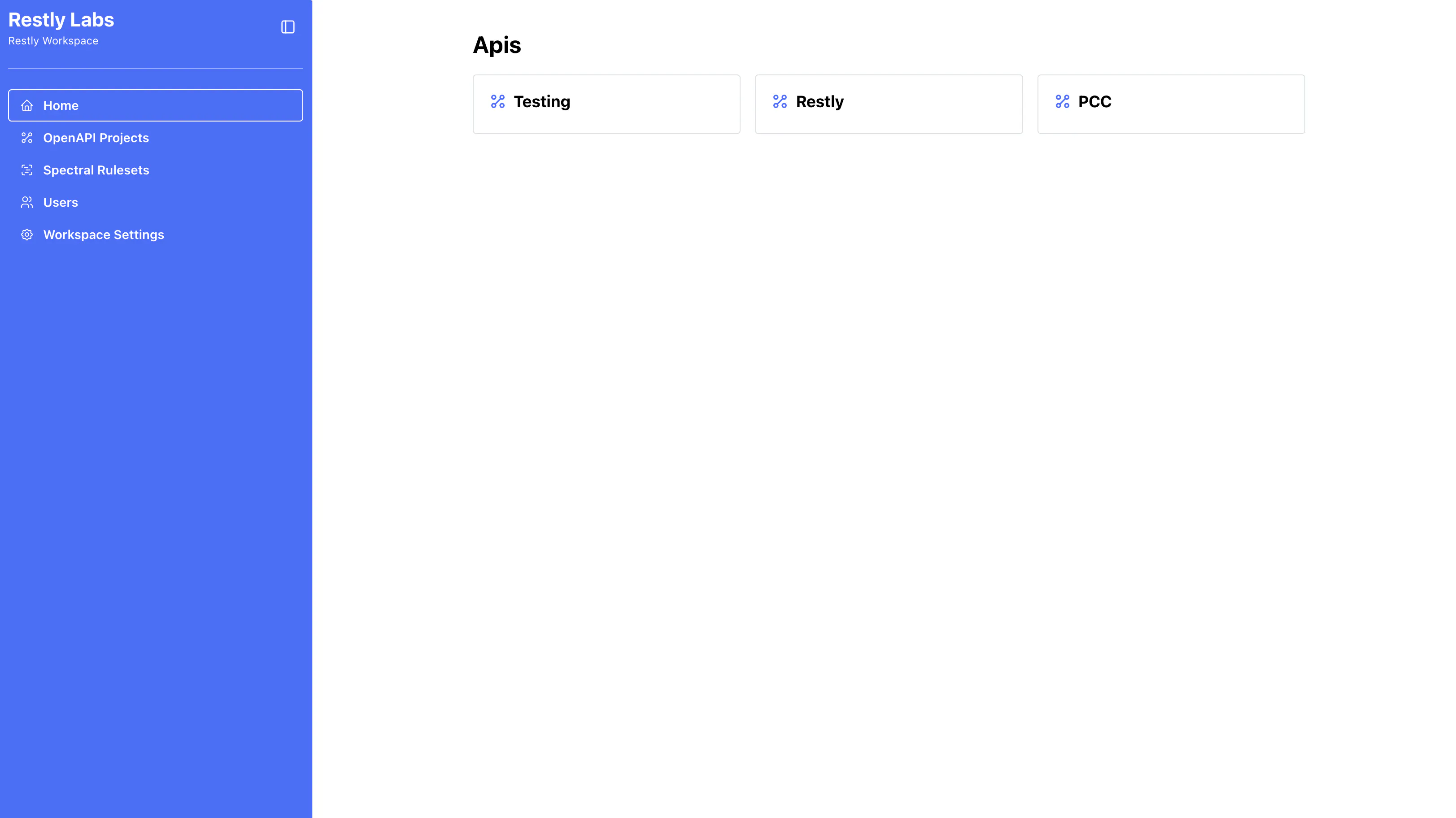This screenshot has height=818, width=1456.
Task: Open OpenAPI Projects from the sidebar
Action: tap(156, 137)
